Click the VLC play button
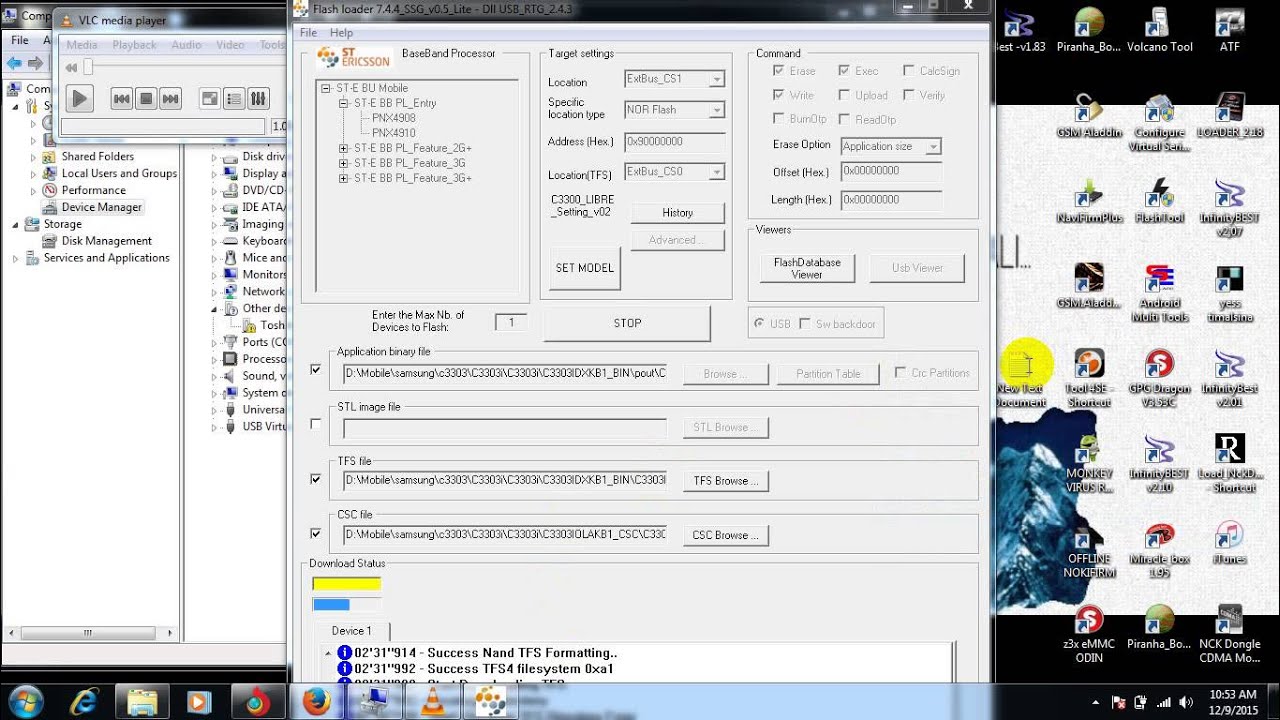This screenshot has width=1280, height=720. pyautogui.click(x=79, y=98)
